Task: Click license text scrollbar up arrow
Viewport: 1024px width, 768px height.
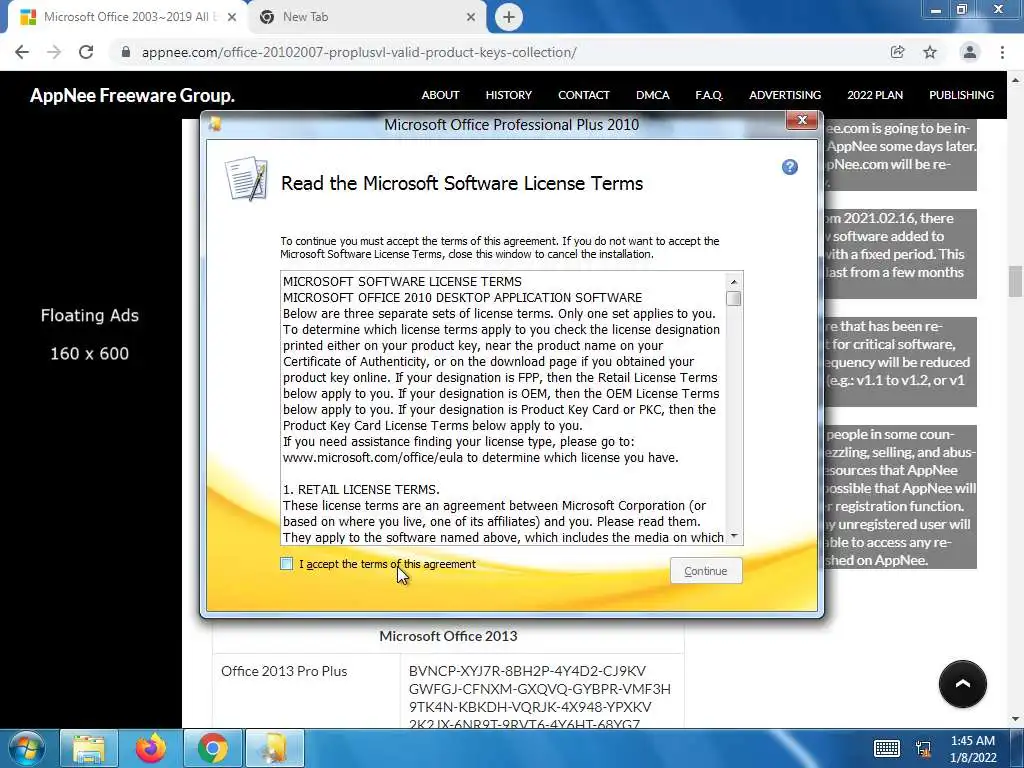Action: coord(734,281)
